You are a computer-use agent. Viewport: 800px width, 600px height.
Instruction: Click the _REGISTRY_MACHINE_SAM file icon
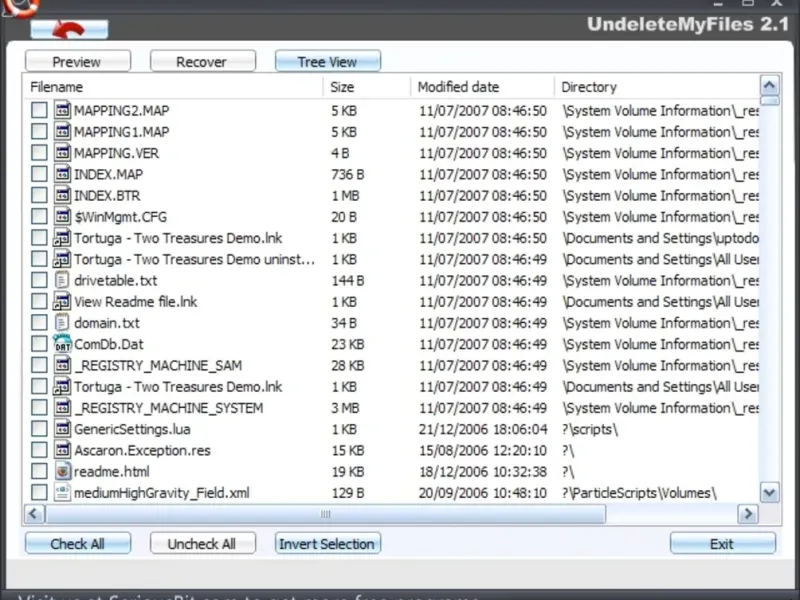pos(62,365)
